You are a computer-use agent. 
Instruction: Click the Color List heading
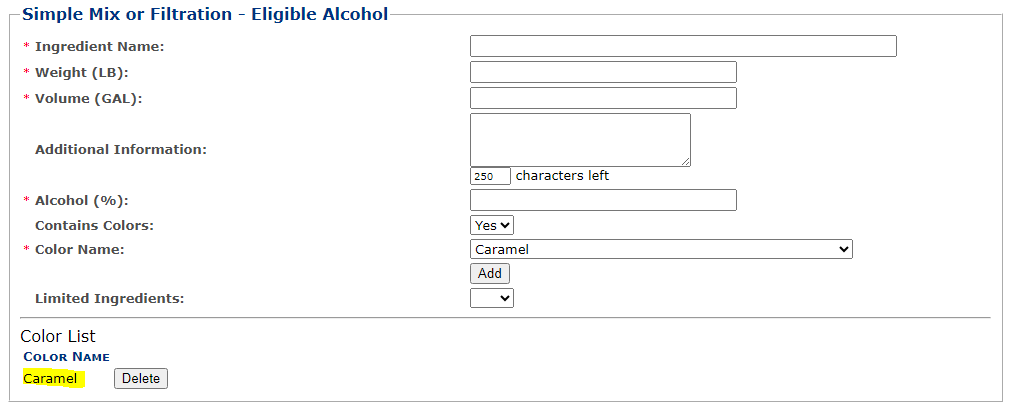58,336
